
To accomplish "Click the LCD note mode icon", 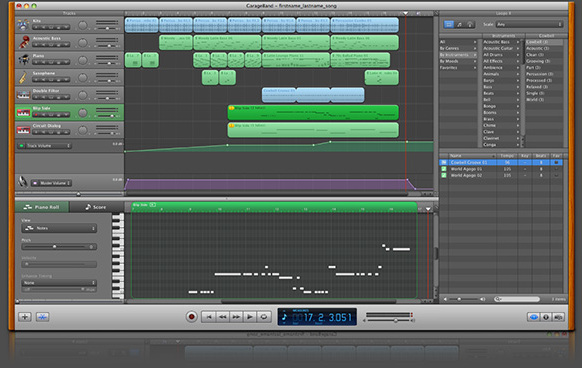I will (285, 317).
